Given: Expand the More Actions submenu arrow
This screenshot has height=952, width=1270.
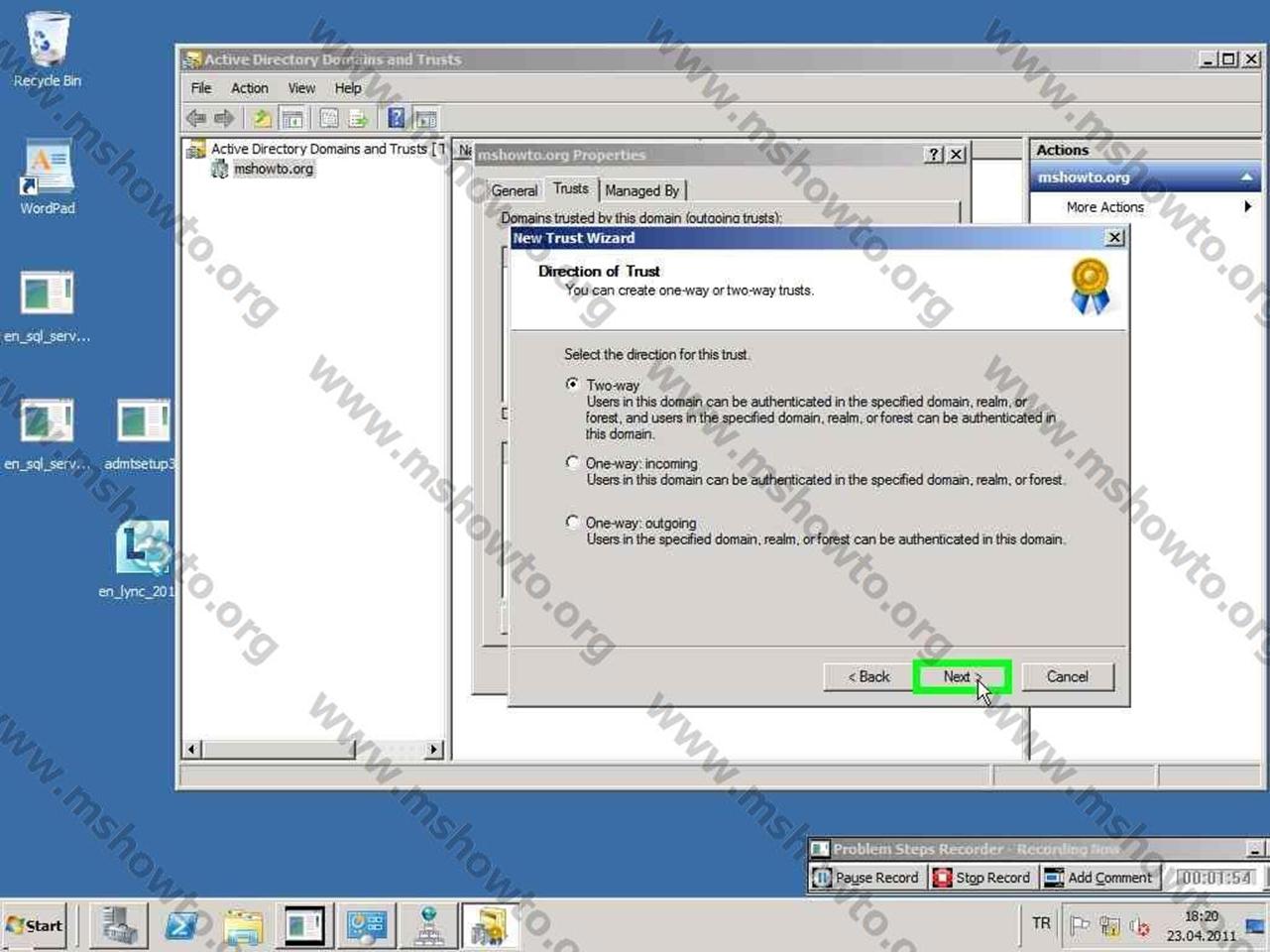Looking at the screenshot, I should 1247,206.
